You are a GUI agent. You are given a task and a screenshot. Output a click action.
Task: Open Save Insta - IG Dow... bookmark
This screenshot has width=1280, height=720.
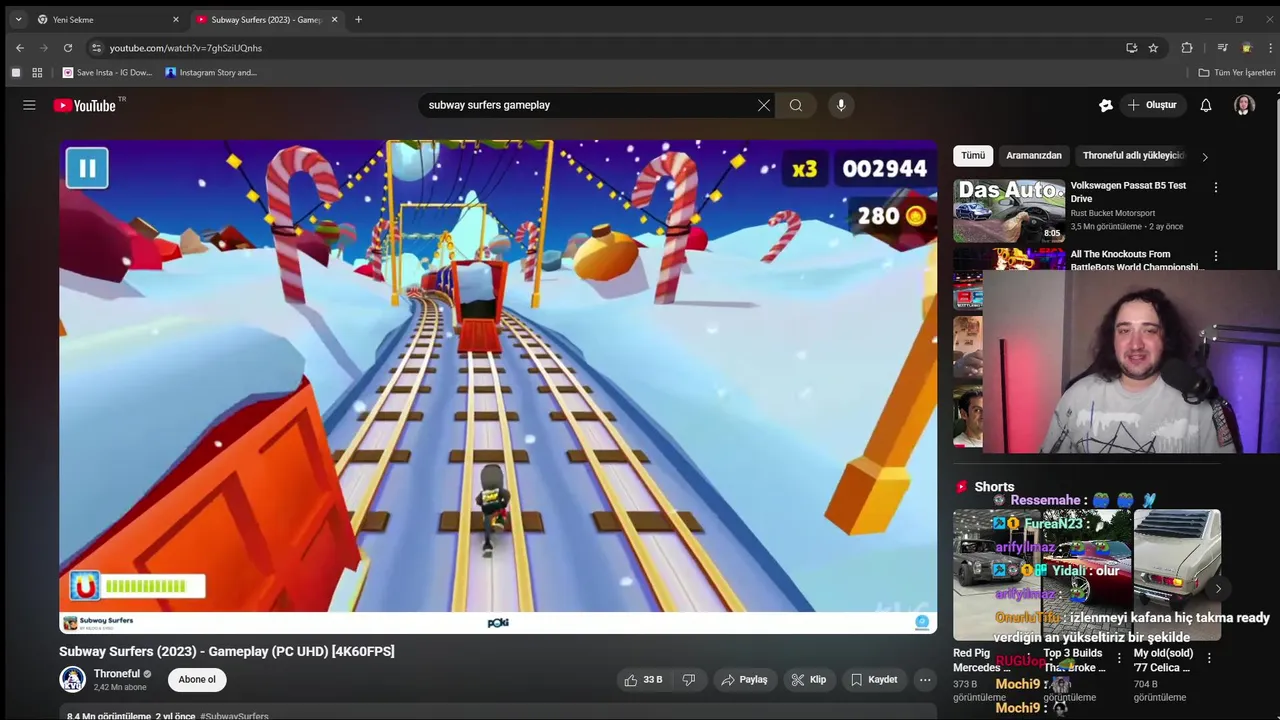(x=108, y=73)
